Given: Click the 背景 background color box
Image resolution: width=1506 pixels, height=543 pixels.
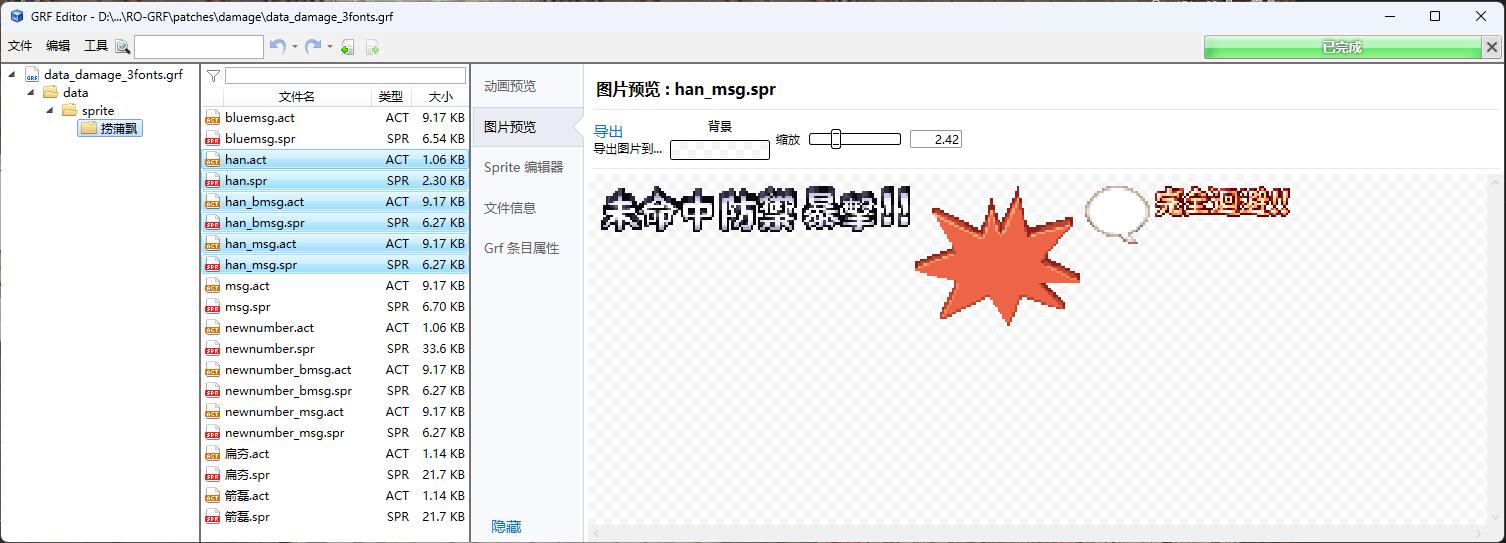Looking at the screenshot, I should coord(719,150).
